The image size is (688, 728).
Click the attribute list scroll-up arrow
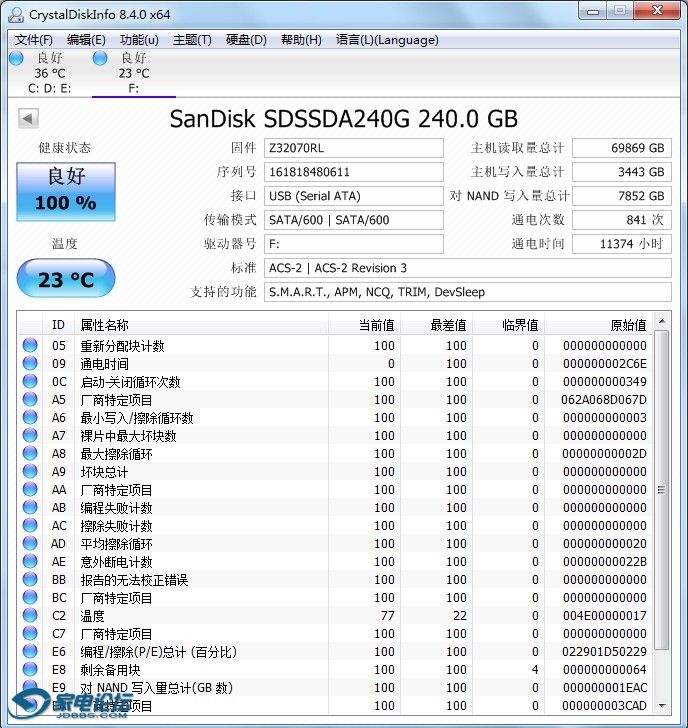pyautogui.click(x=662, y=321)
